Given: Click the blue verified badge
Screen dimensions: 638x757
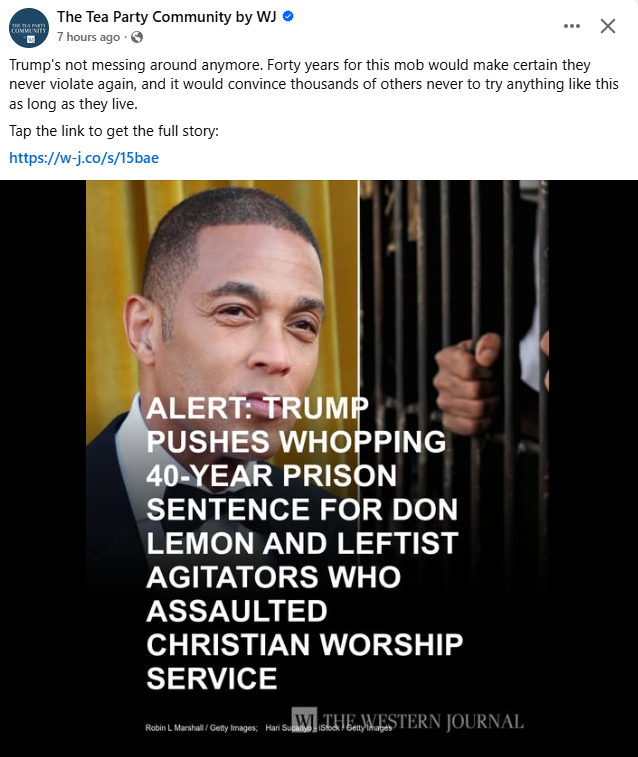Looking at the screenshot, I should tap(288, 16).
